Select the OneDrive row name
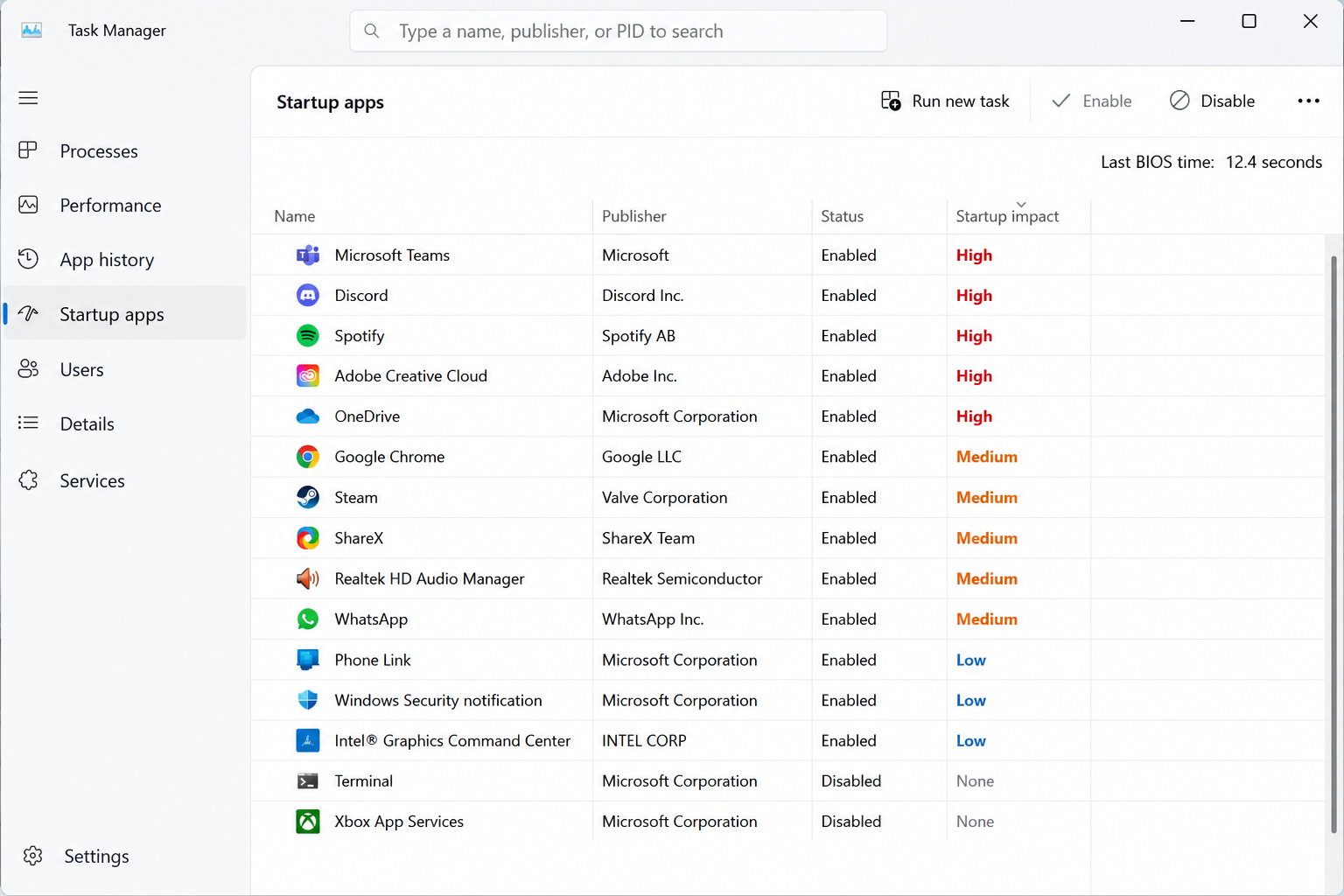 [x=367, y=416]
